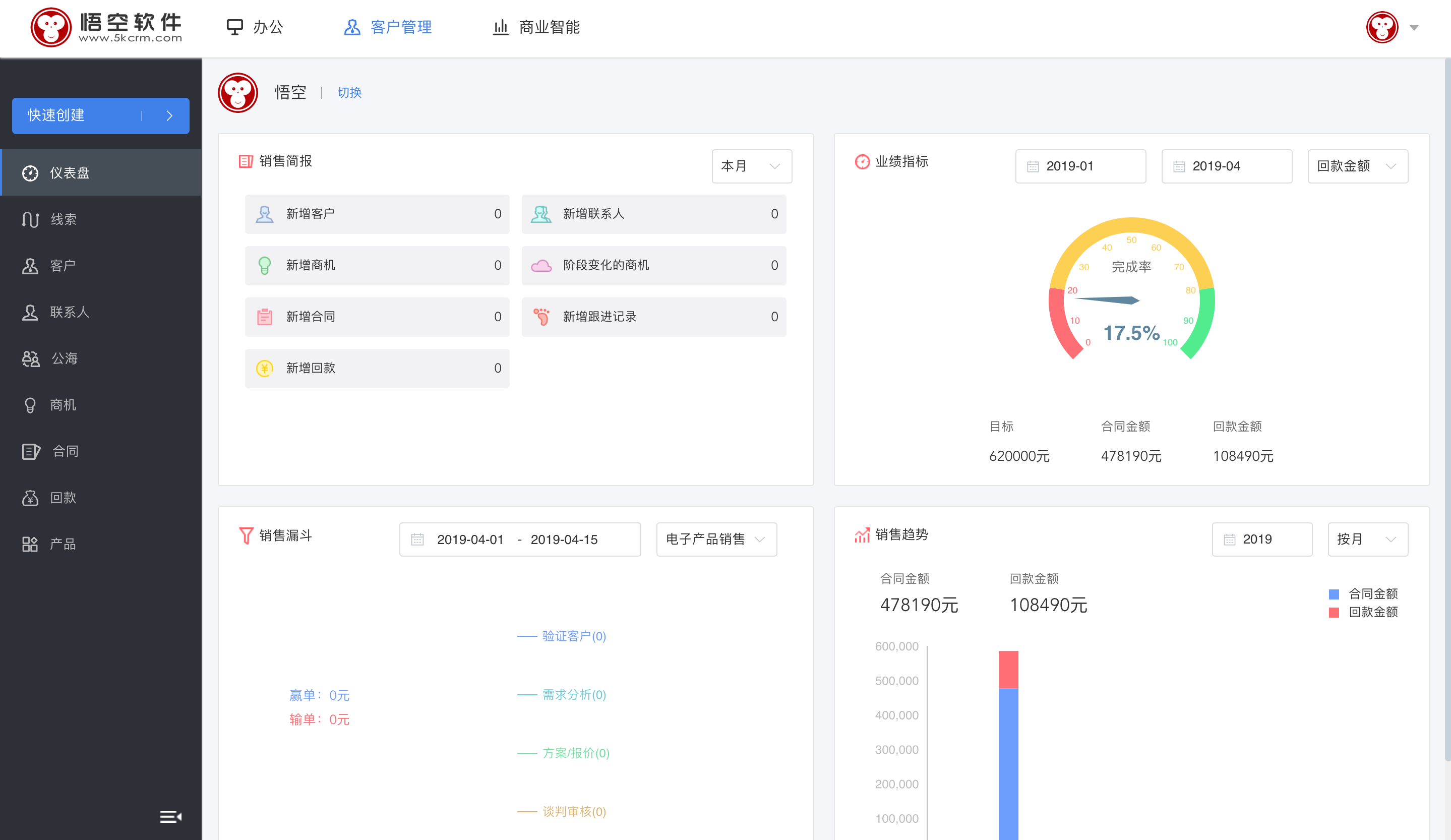Click the blue bar in sales trend chart
Screen dimensions: 1451x840
pyautogui.click(x=1008, y=763)
